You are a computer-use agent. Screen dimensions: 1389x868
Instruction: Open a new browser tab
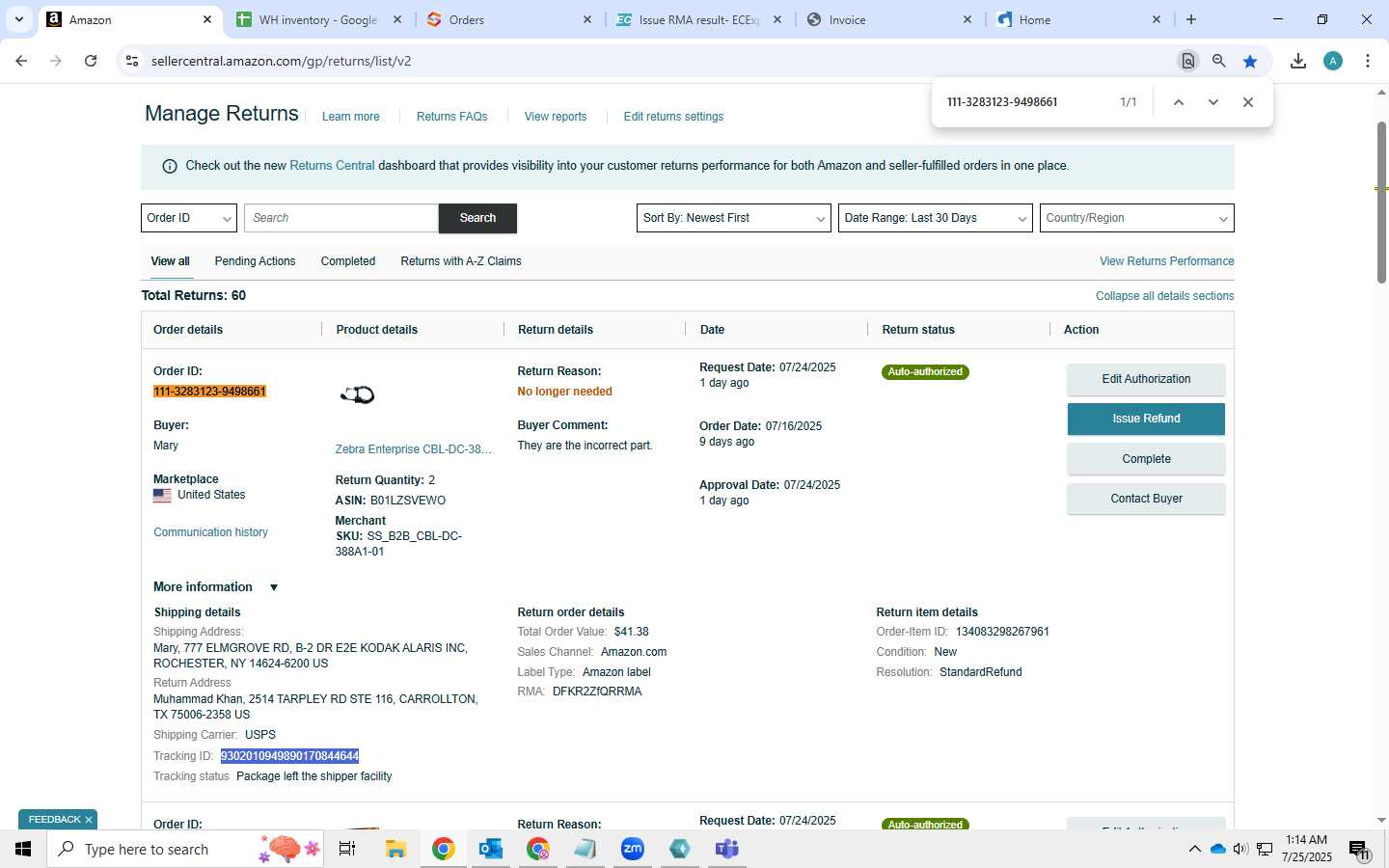pyautogui.click(x=1191, y=19)
